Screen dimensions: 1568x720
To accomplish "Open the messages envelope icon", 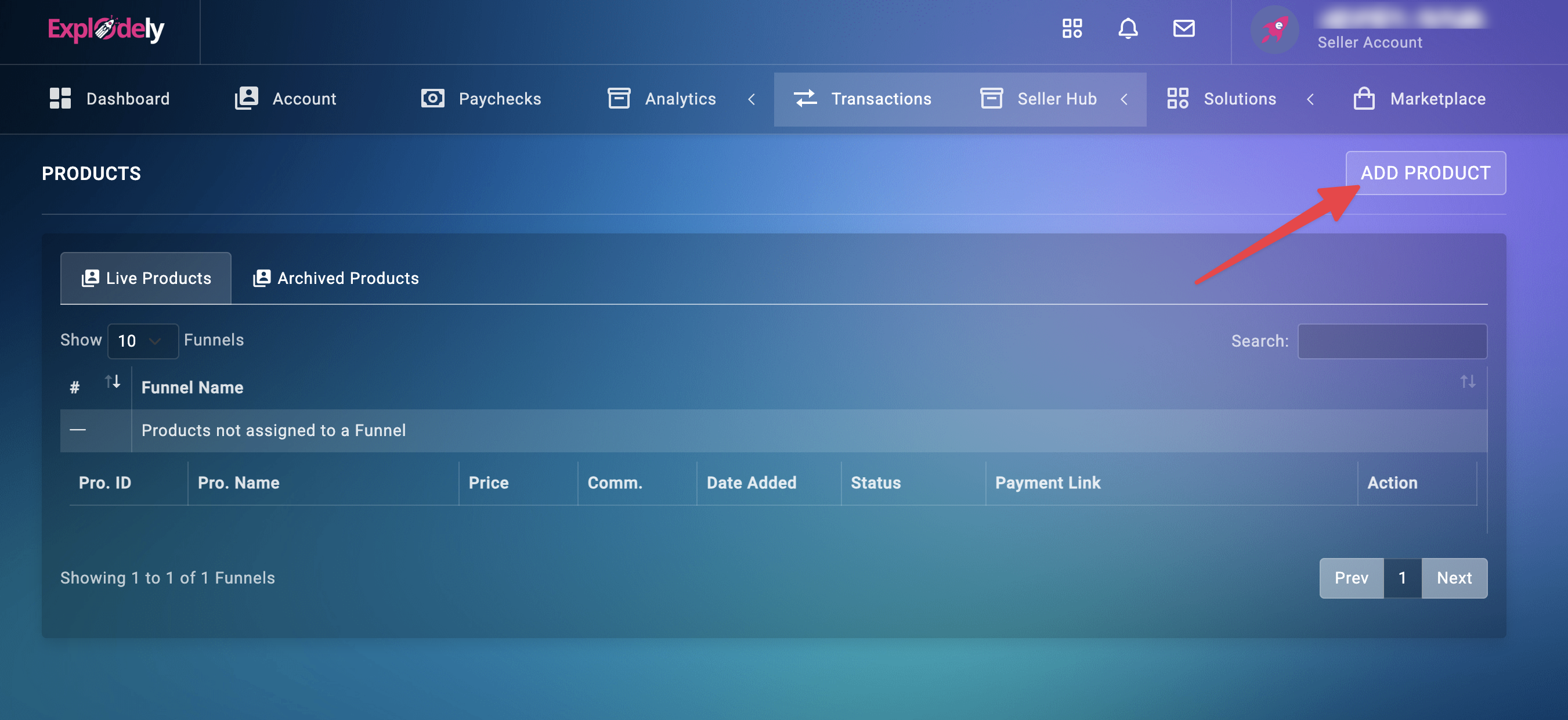I will click(x=1183, y=28).
